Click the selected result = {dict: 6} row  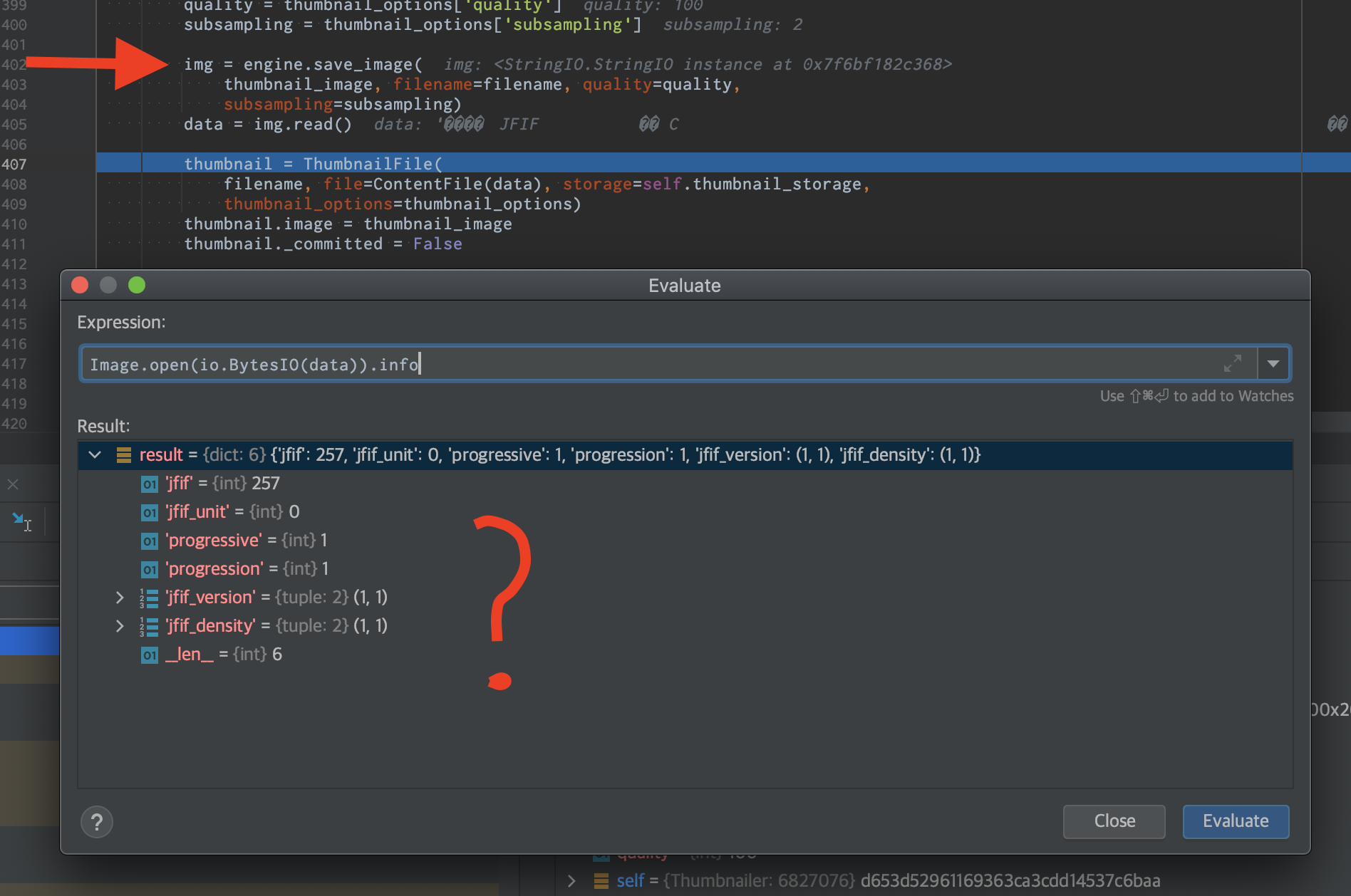[x=685, y=454]
